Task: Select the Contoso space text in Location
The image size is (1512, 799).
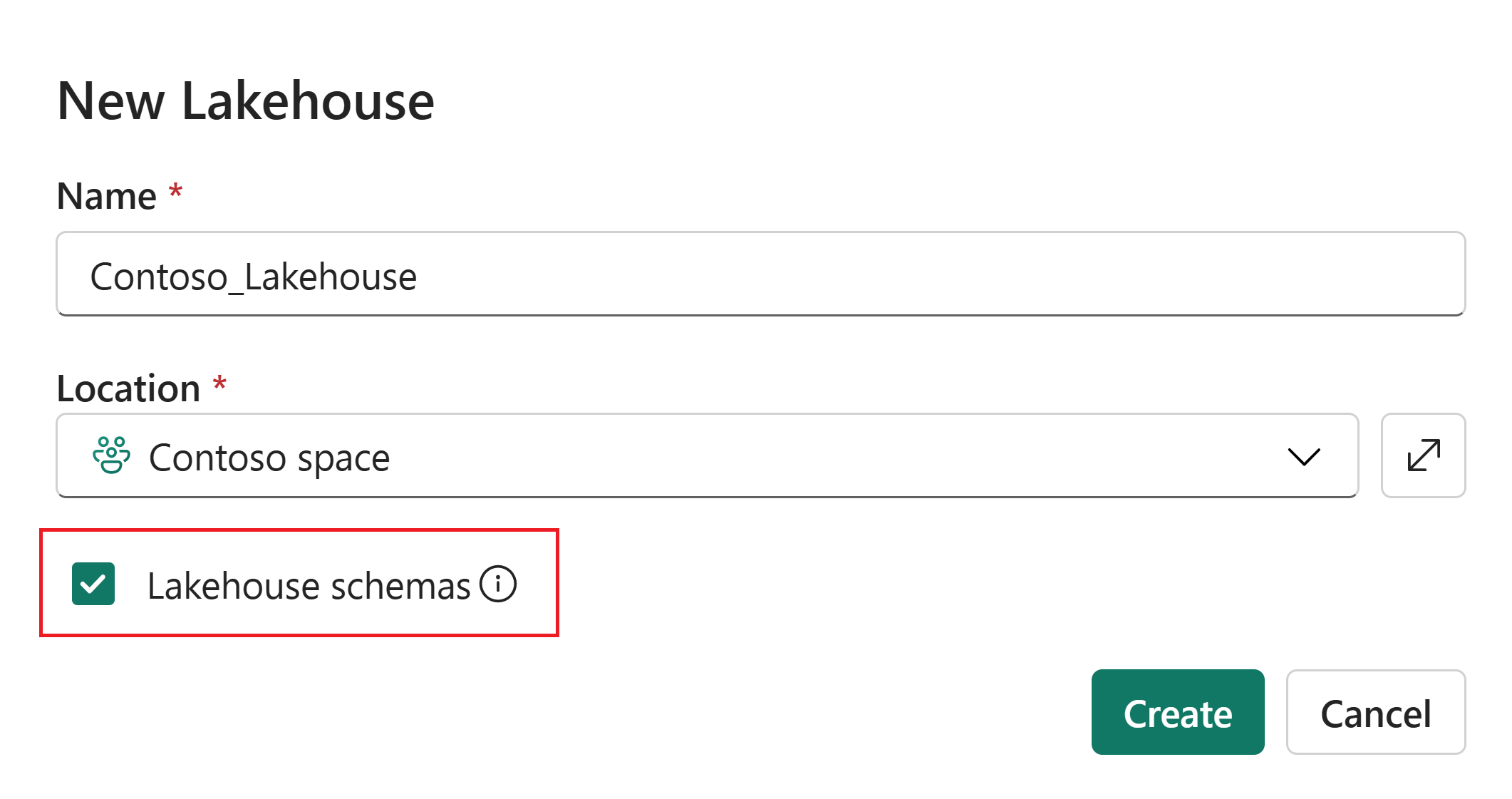Action: click(x=269, y=458)
